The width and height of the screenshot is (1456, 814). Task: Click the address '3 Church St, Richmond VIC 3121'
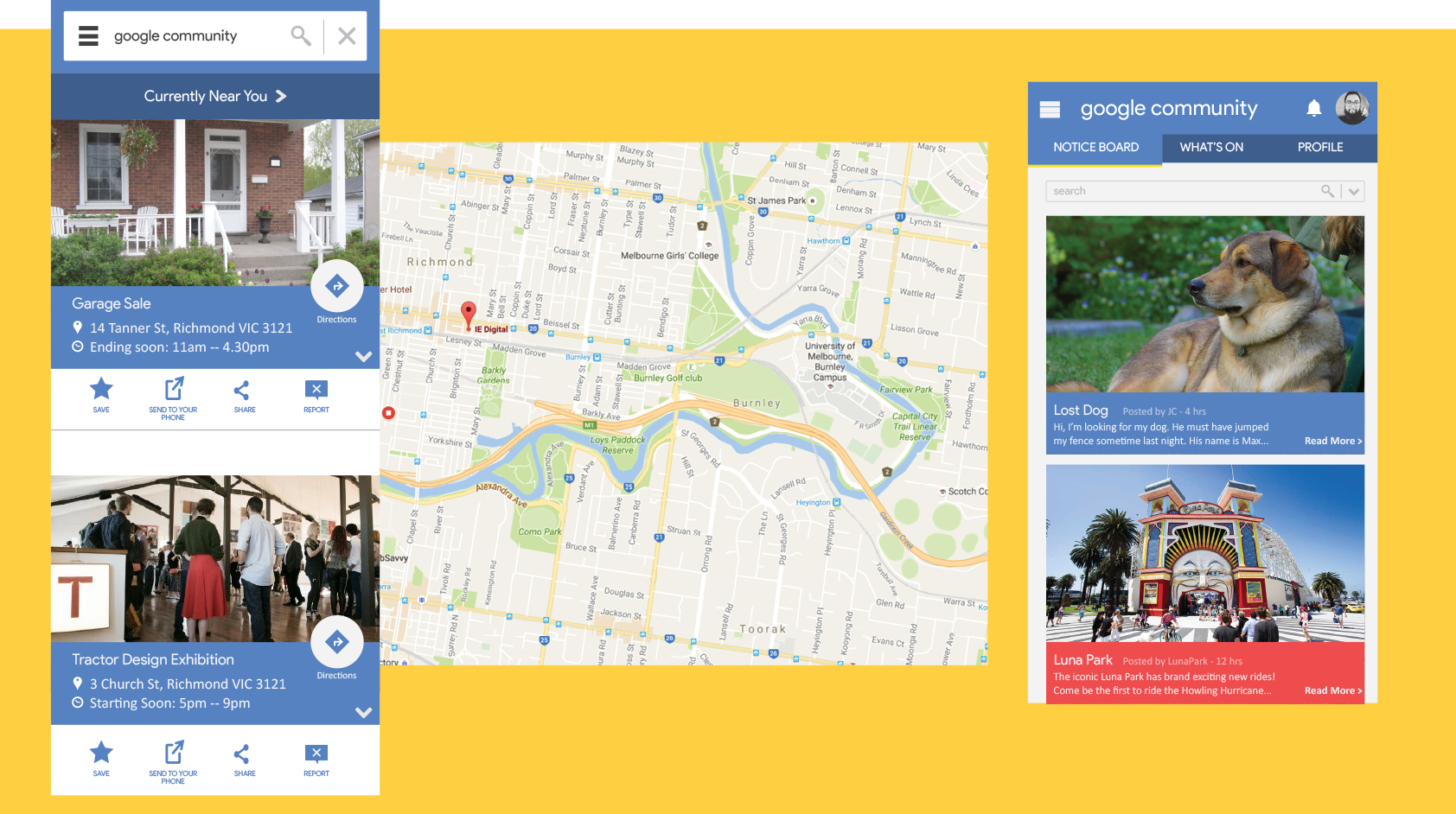(x=188, y=684)
